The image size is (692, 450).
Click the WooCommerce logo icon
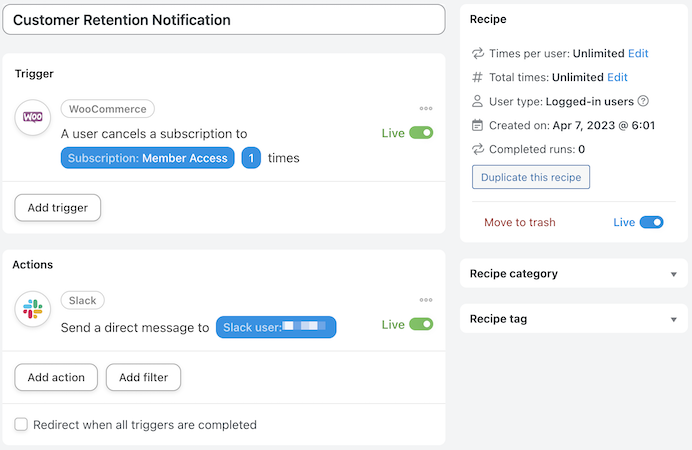point(33,117)
